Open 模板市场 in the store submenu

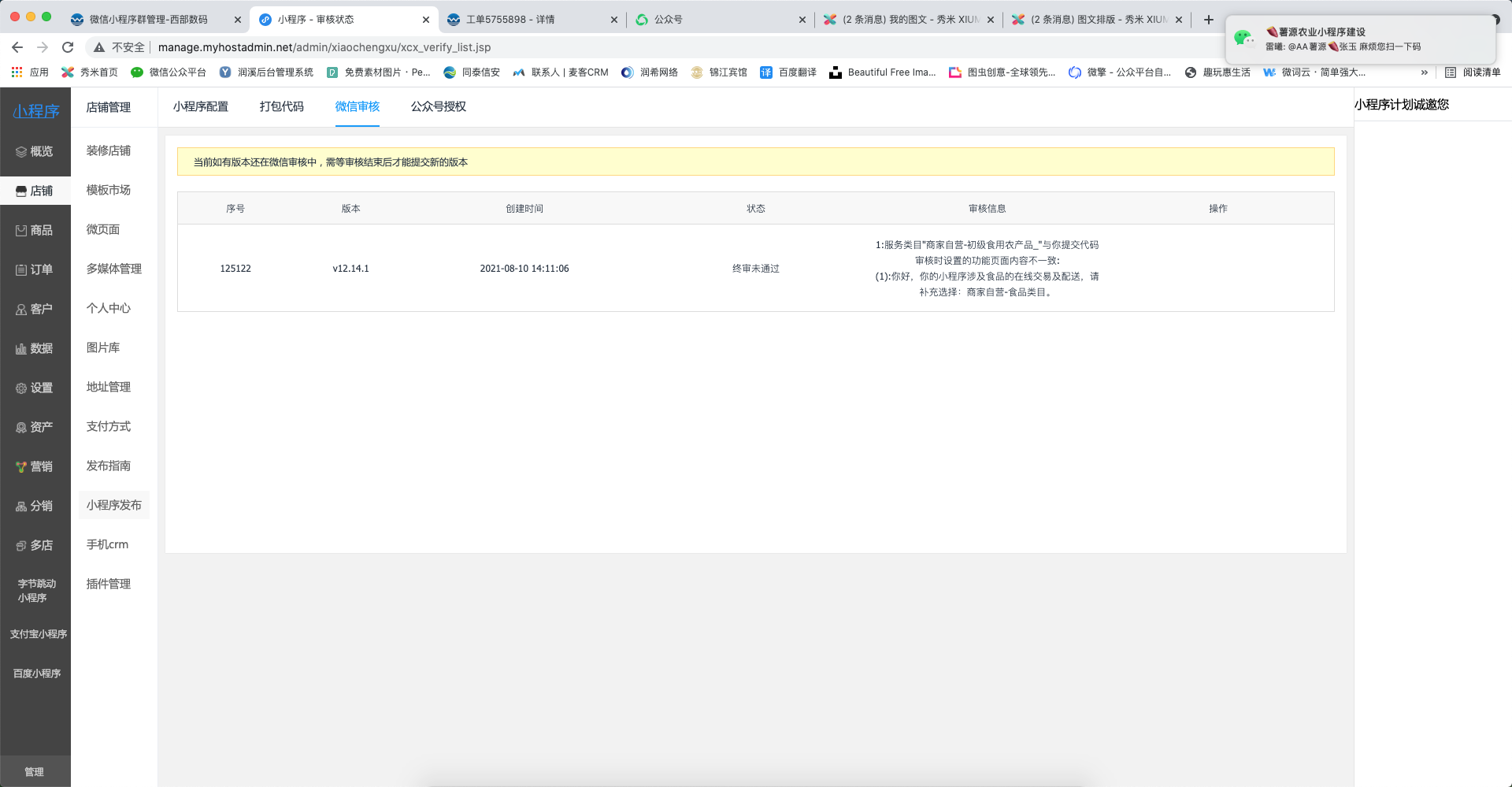tap(109, 190)
